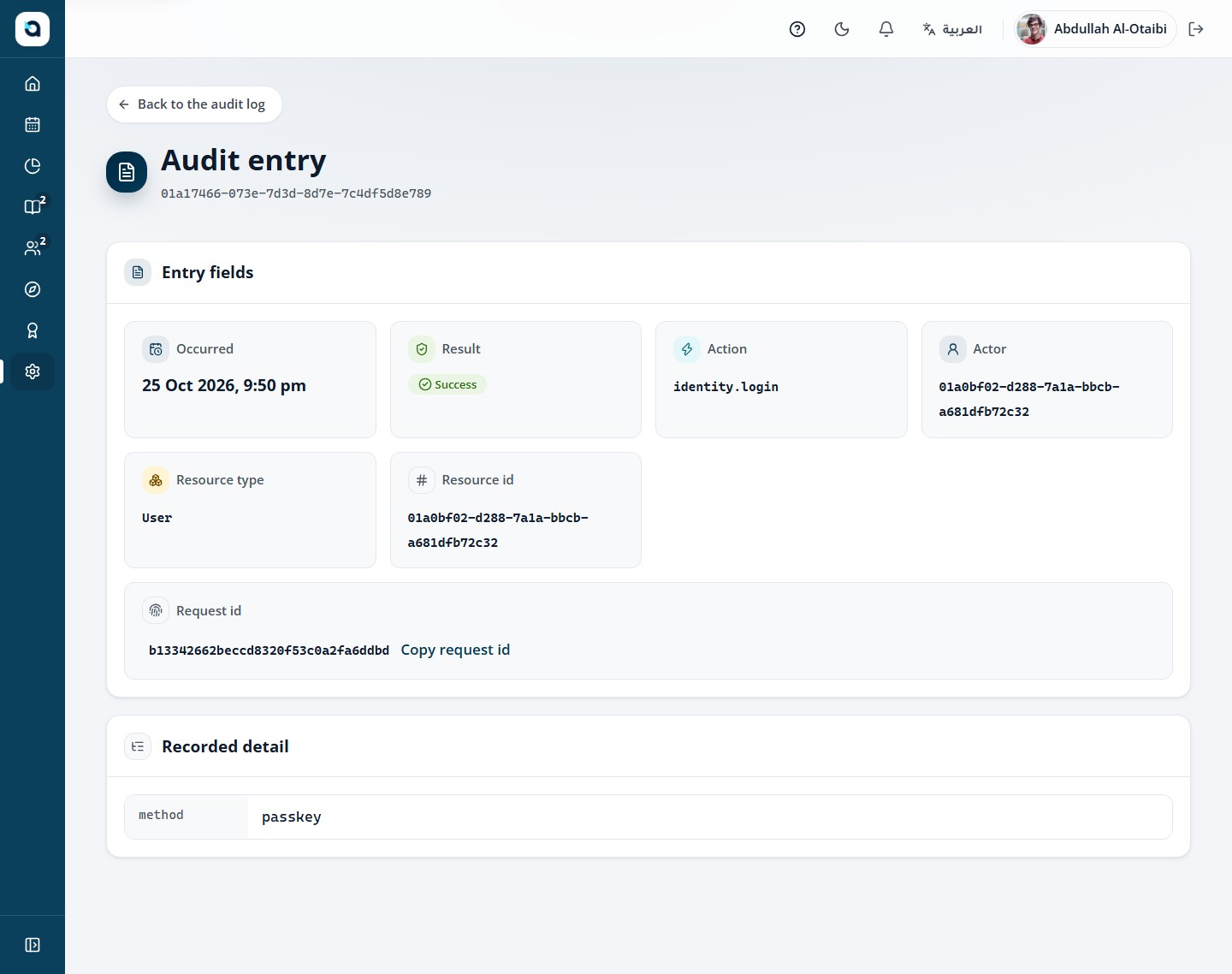
Task: Select the audit entry UUID under title
Action: 296,193
